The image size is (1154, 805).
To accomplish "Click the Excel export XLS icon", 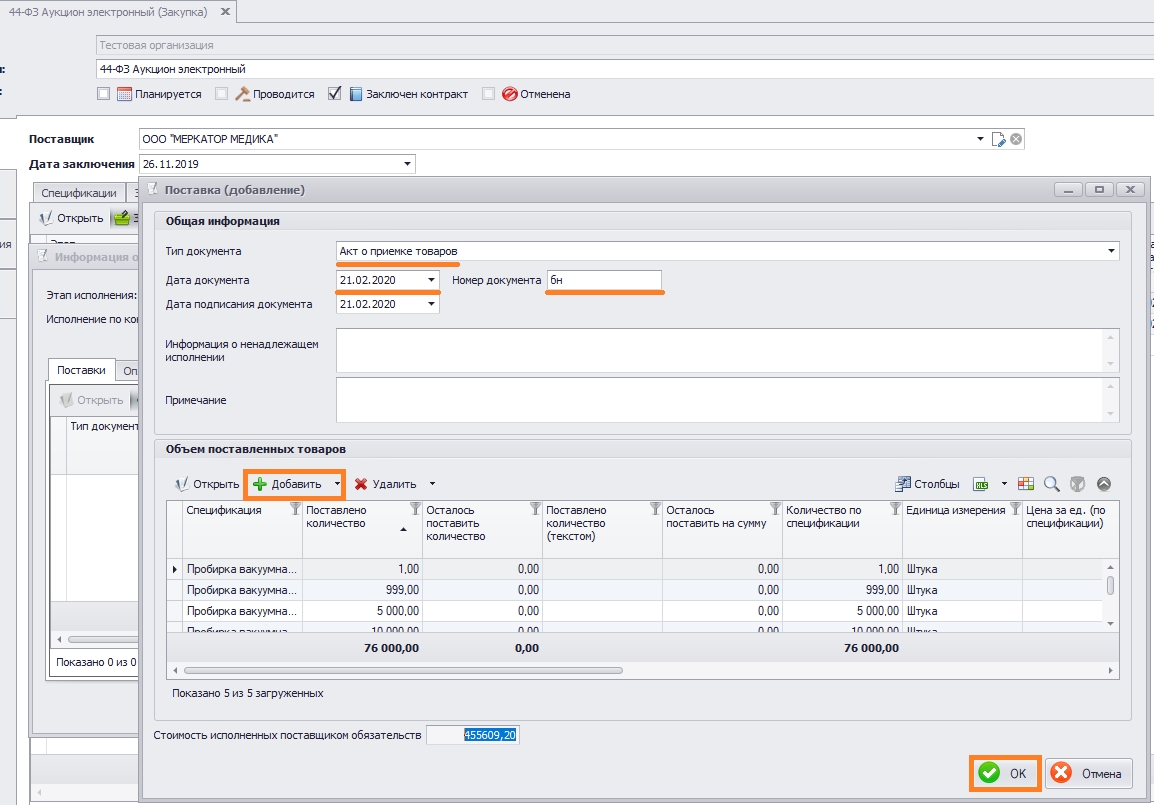I will point(981,484).
